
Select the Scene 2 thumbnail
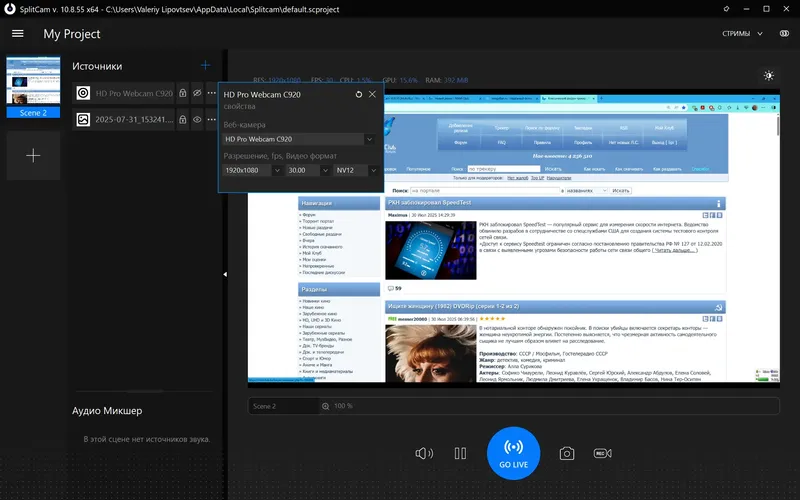[x=33, y=87]
